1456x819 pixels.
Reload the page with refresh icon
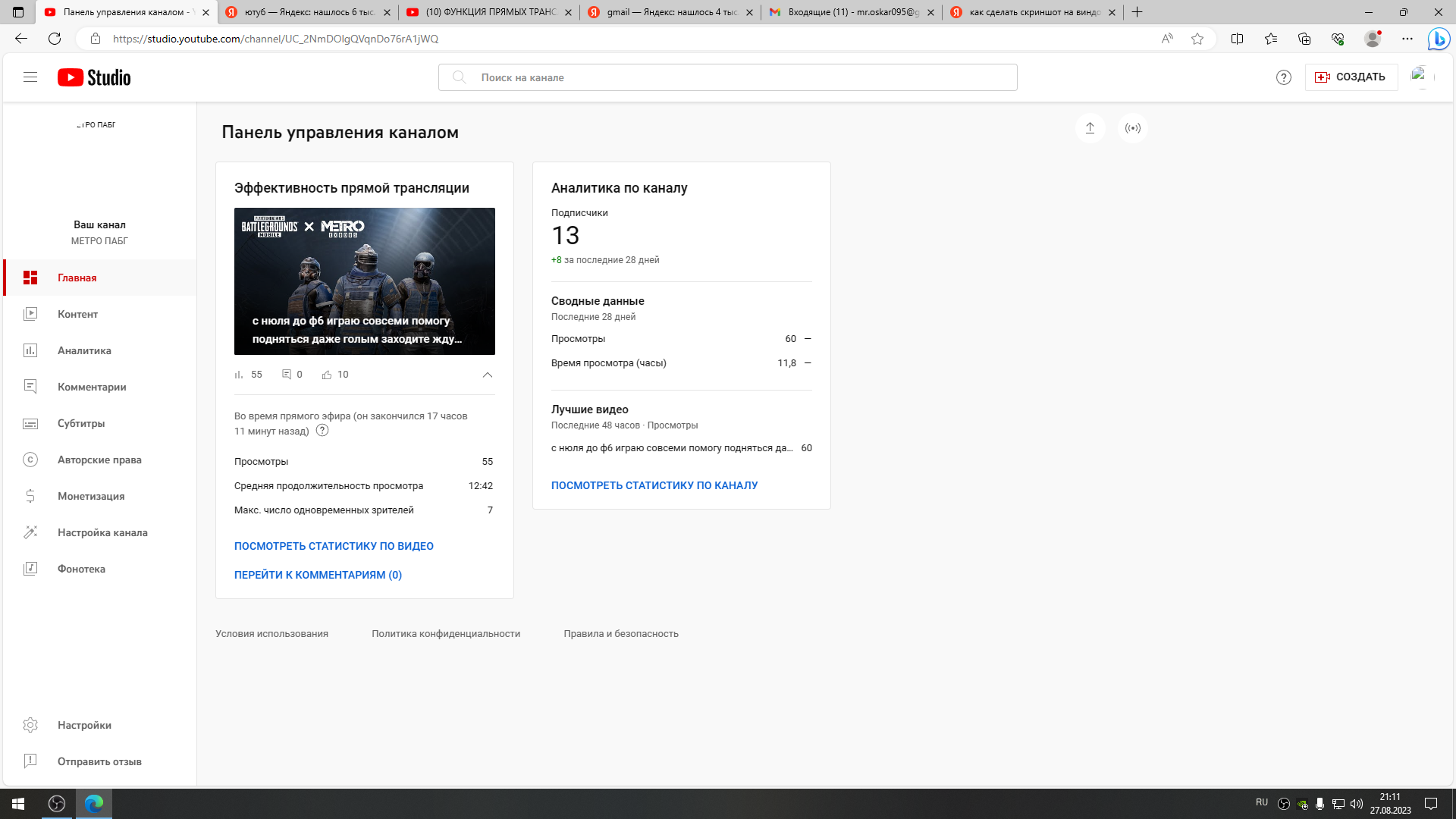pyautogui.click(x=55, y=39)
